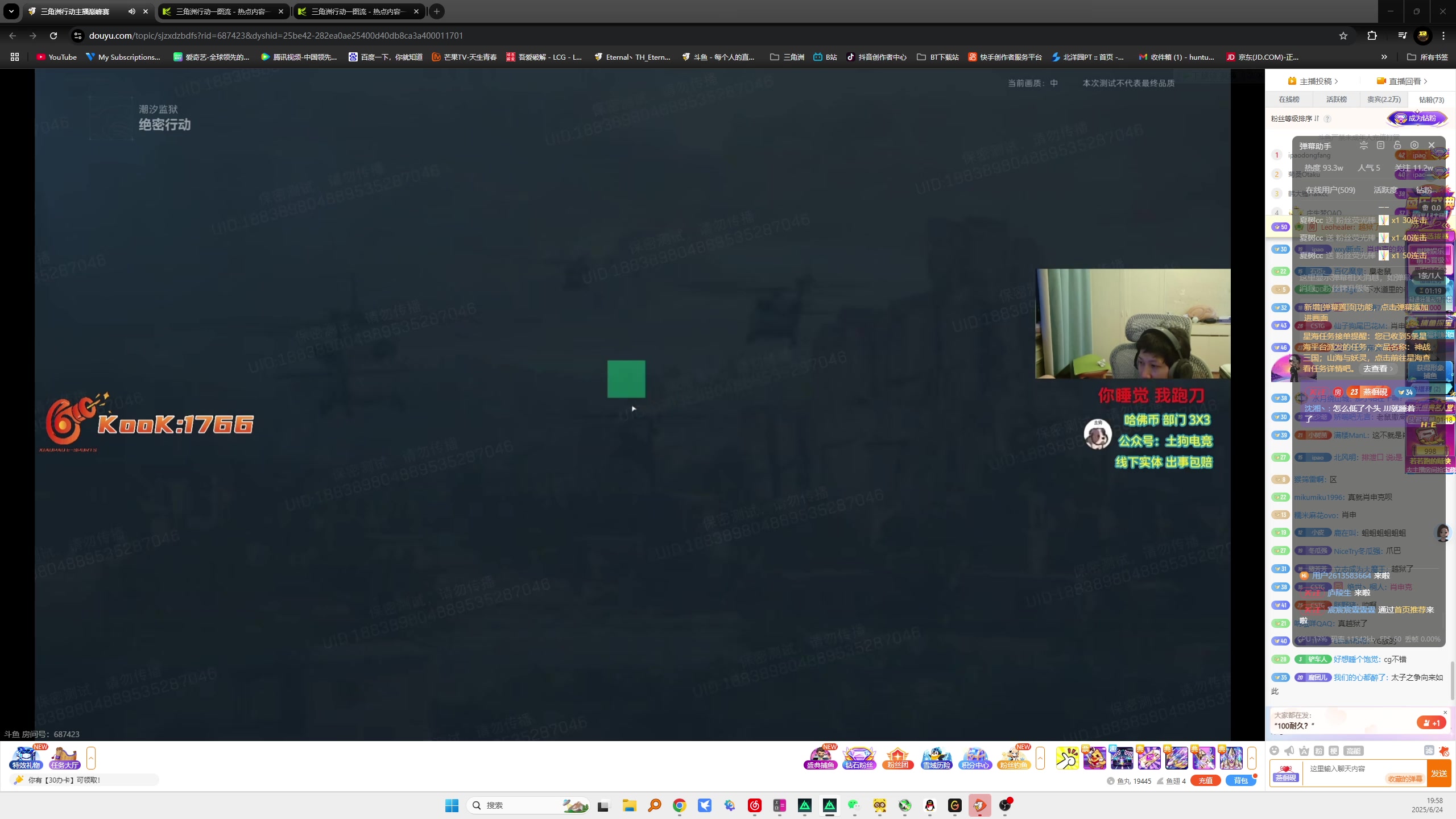Switch to the 在线榜 tab
The height and width of the screenshot is (819, 1456).
[1289, 100]
